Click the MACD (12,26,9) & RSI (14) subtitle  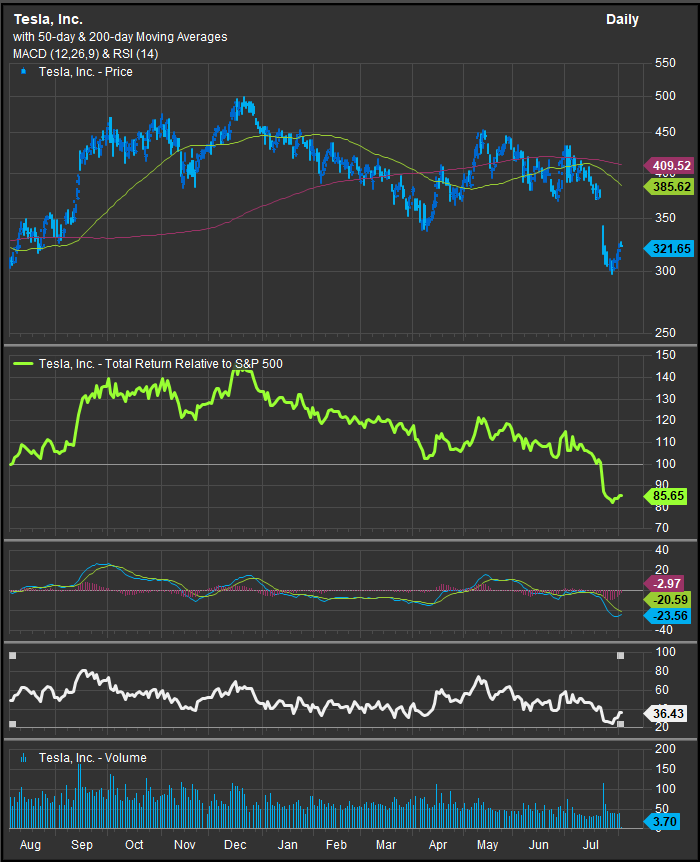(x=85, y=54)
